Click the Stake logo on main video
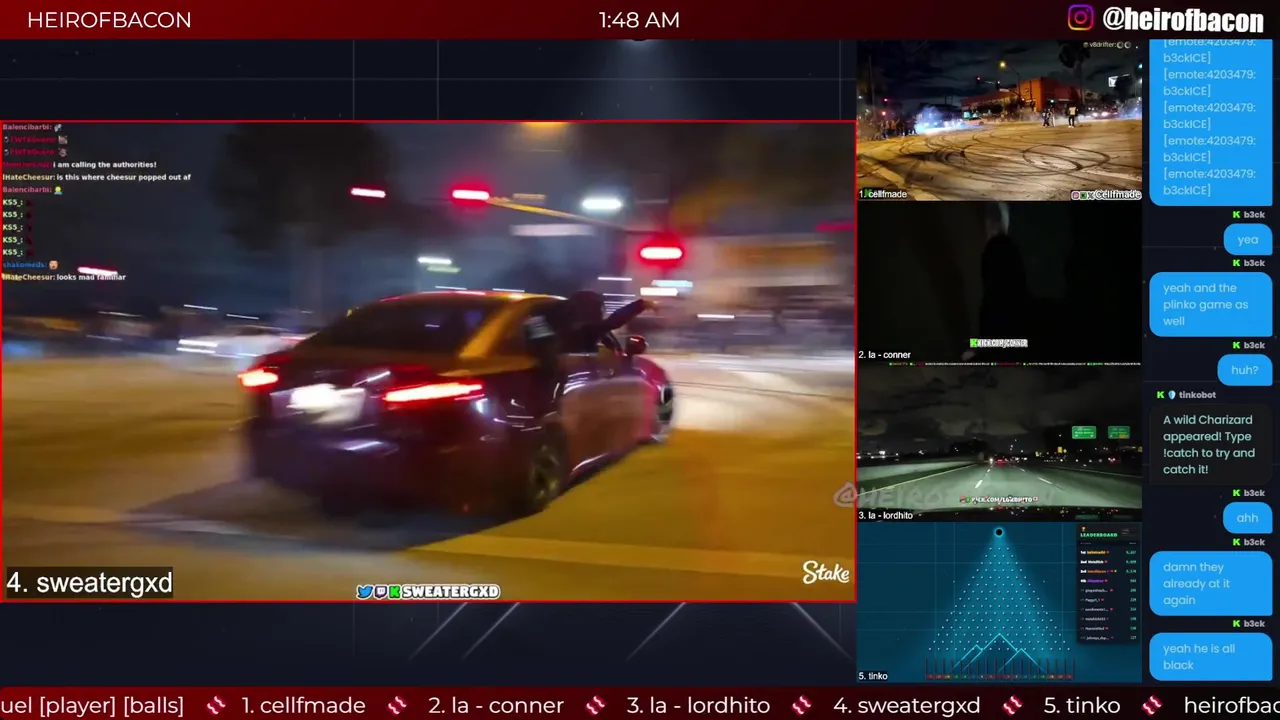 [825, 572]
